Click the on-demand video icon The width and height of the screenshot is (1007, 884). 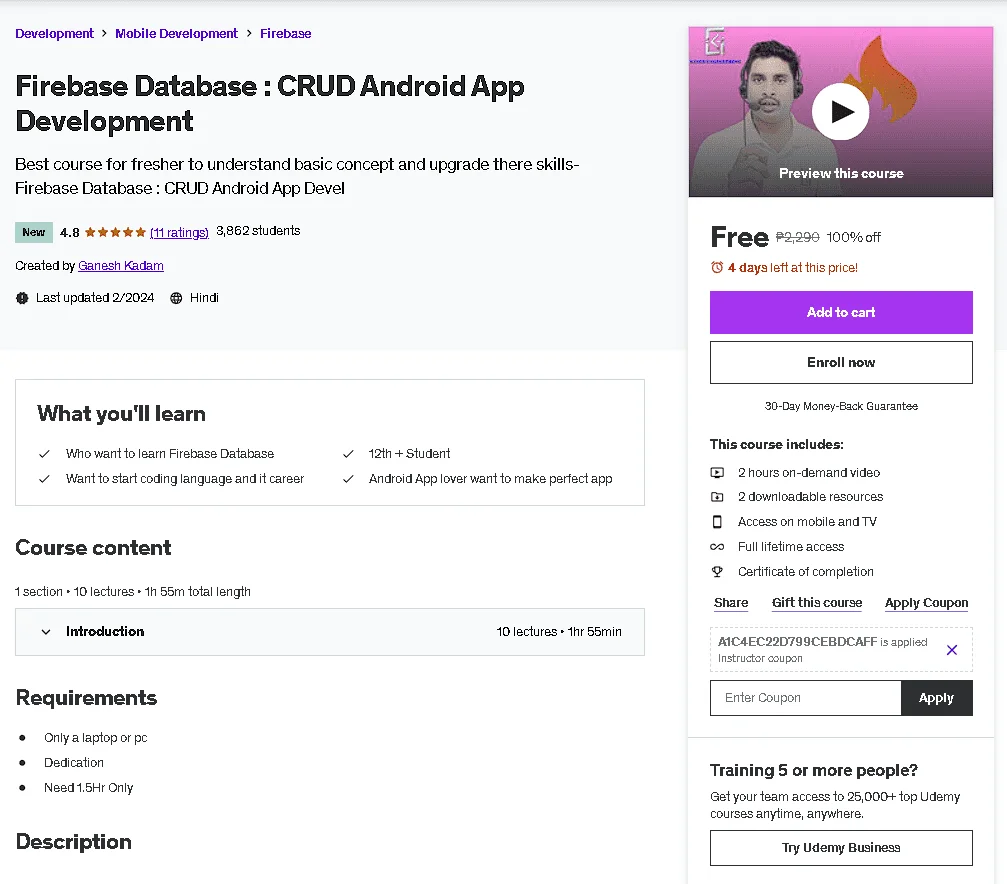click(x=717, y=473)
